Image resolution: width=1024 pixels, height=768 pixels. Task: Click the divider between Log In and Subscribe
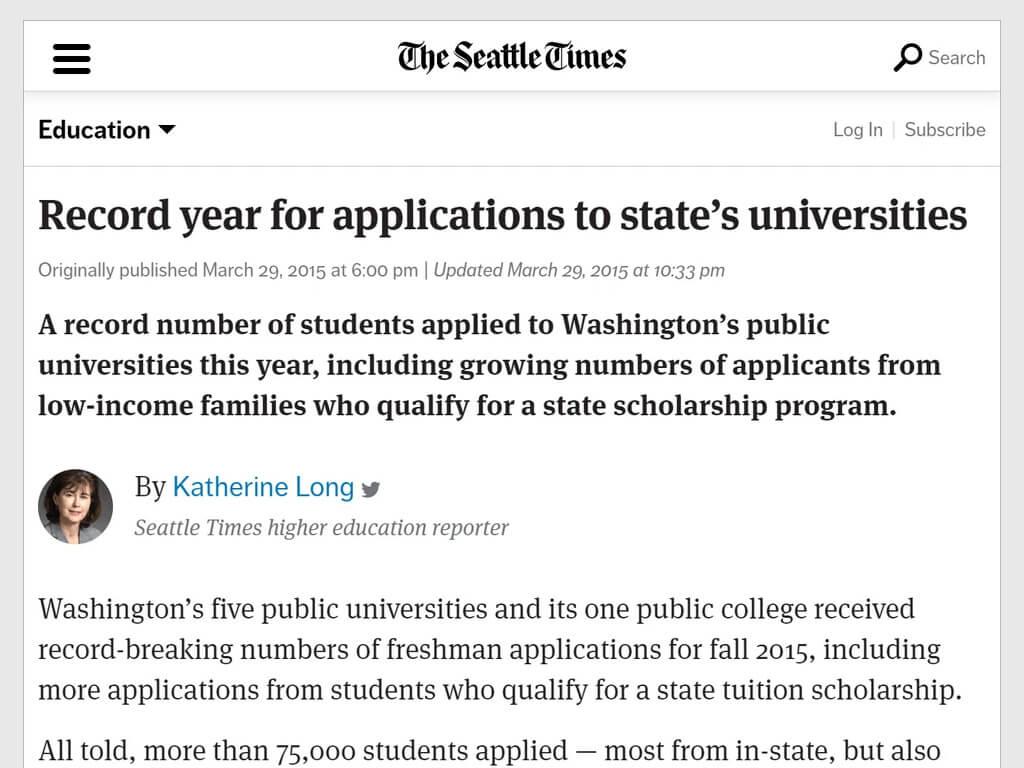coord(893,130)
